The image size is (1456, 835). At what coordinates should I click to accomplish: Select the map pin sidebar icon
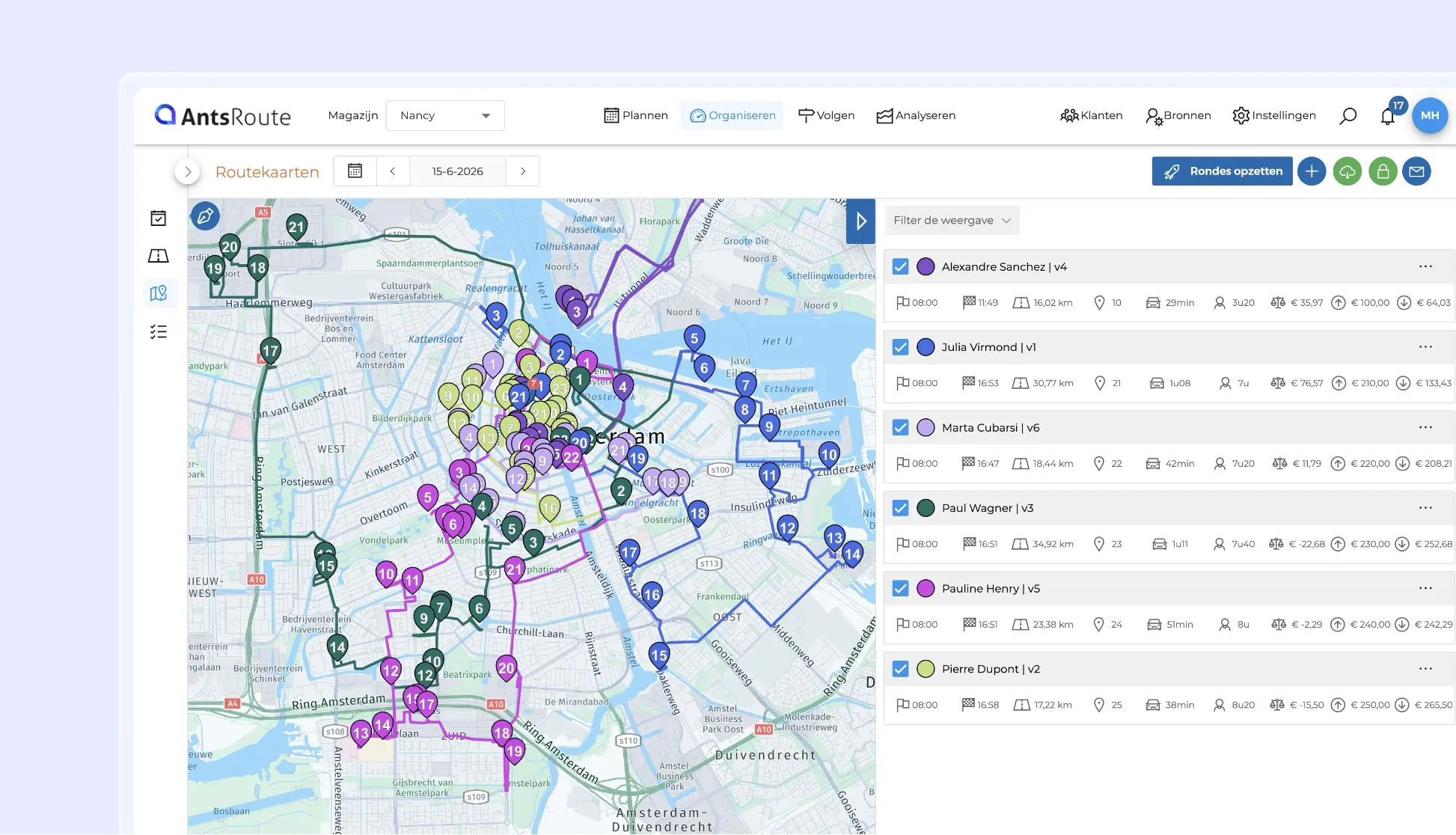click(x=159, y=293)
